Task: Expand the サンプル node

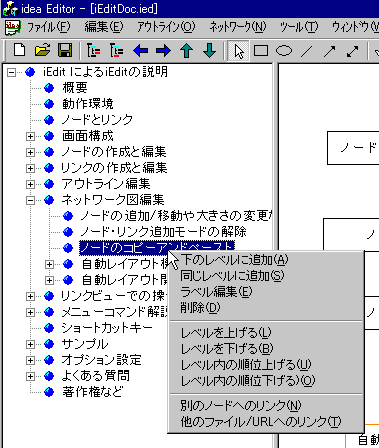Action: point(30,344)
